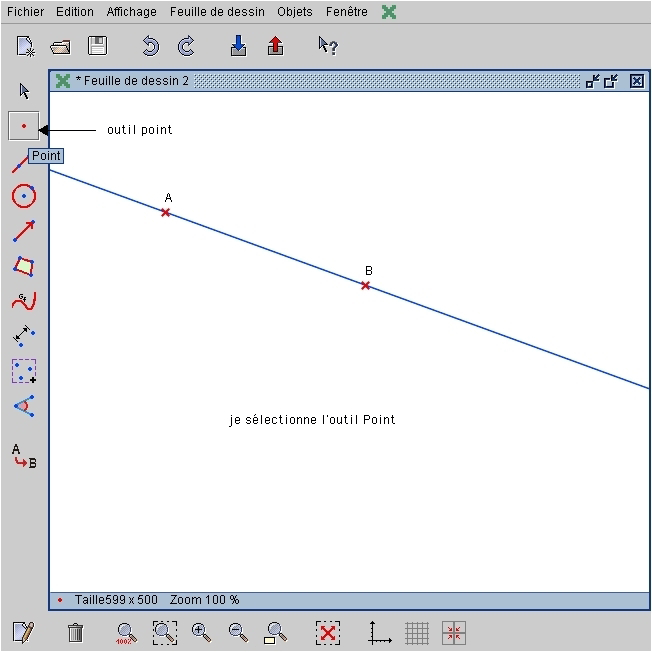Select the angle marking tool

24,406
